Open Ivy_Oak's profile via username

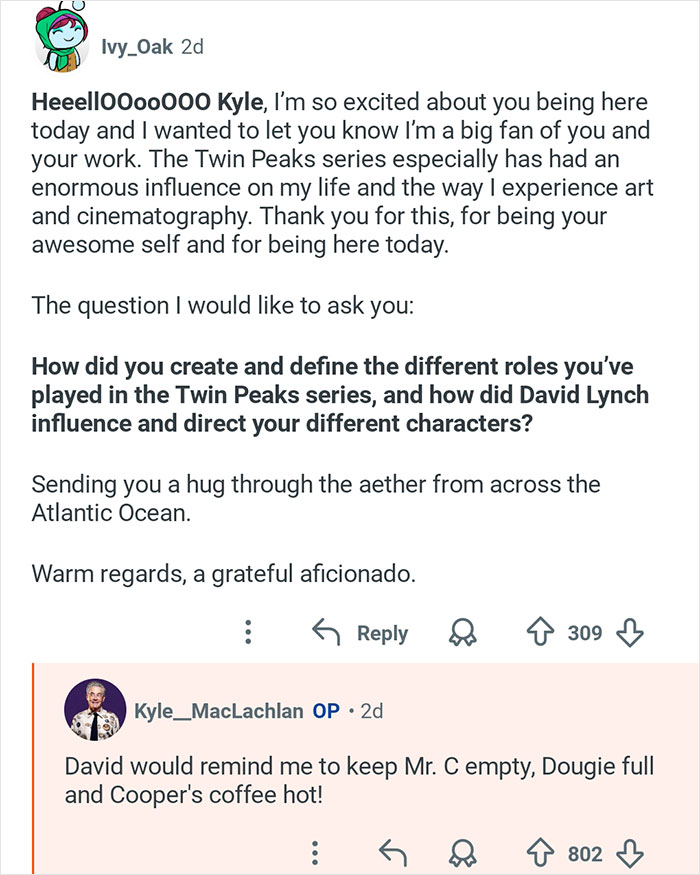(x=138, y=48)
